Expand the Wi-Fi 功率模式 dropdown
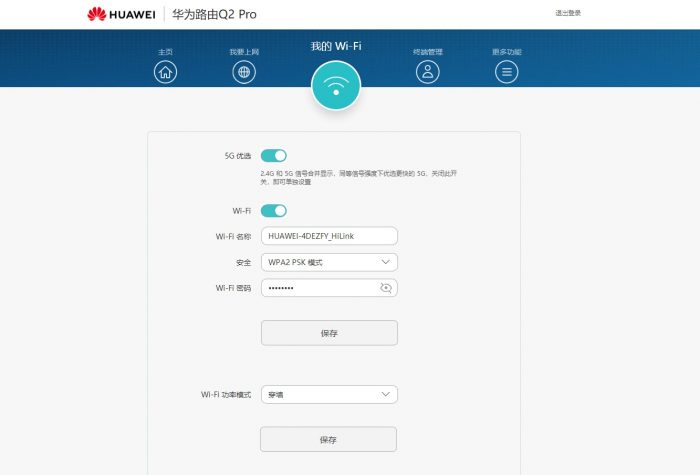700x475 pixels. pyautogui.click(x=329, y=395)
